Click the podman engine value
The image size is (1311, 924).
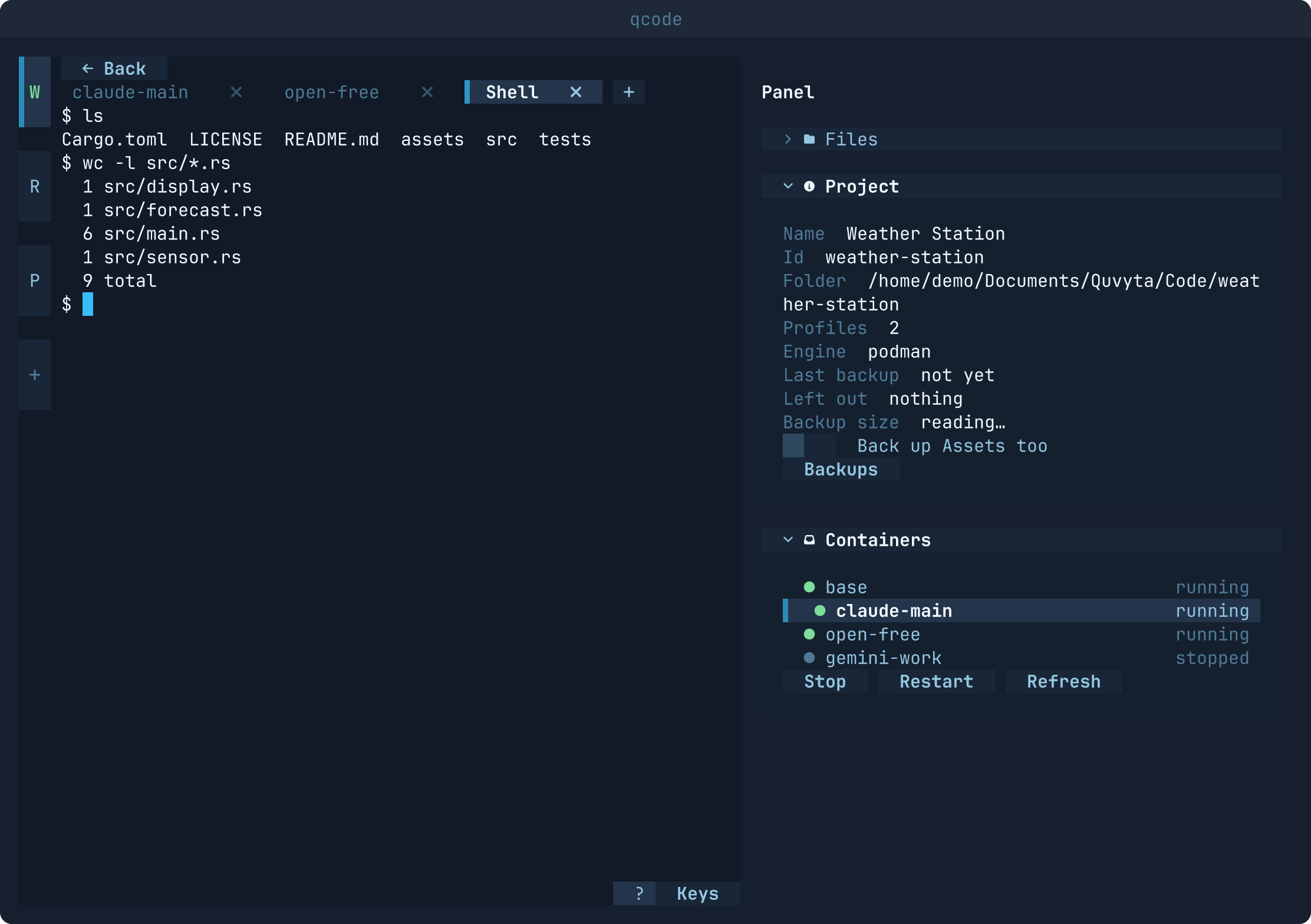pyautogui.click(x=900, y=351)
